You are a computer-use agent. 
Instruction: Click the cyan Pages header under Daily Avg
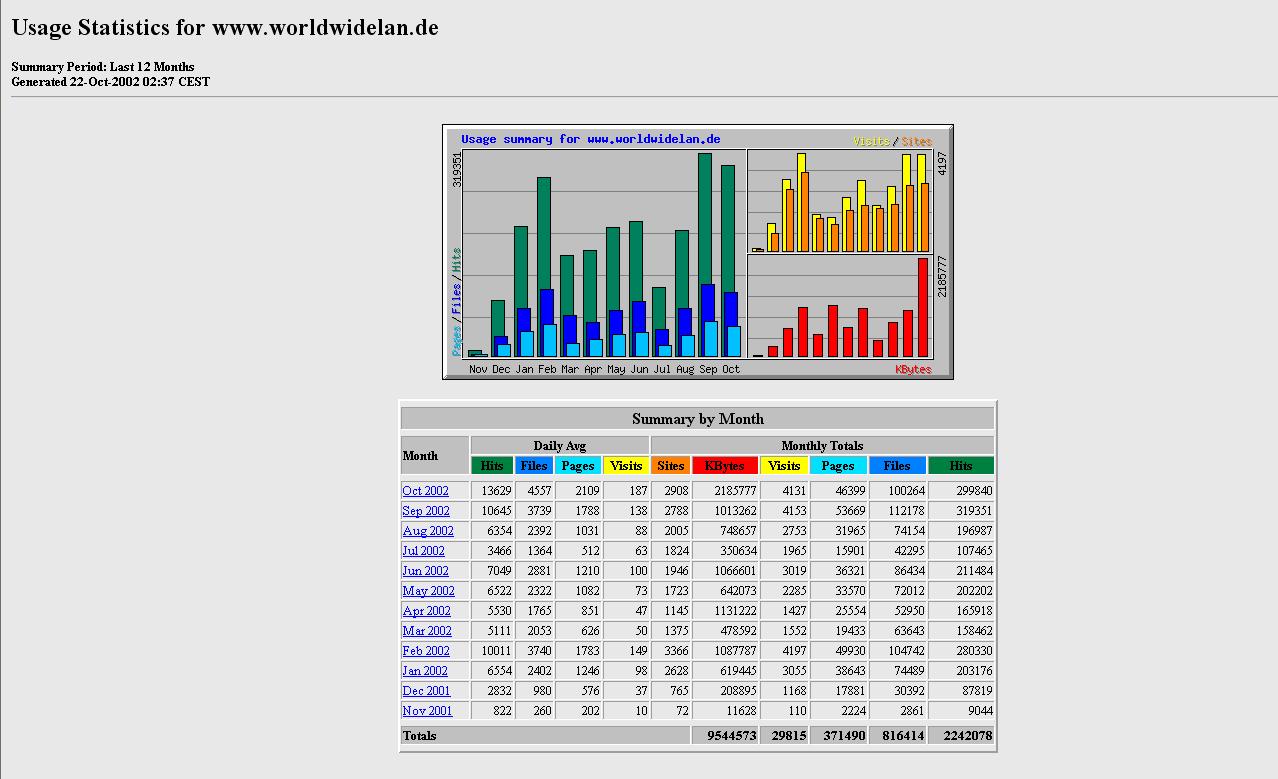577,466
